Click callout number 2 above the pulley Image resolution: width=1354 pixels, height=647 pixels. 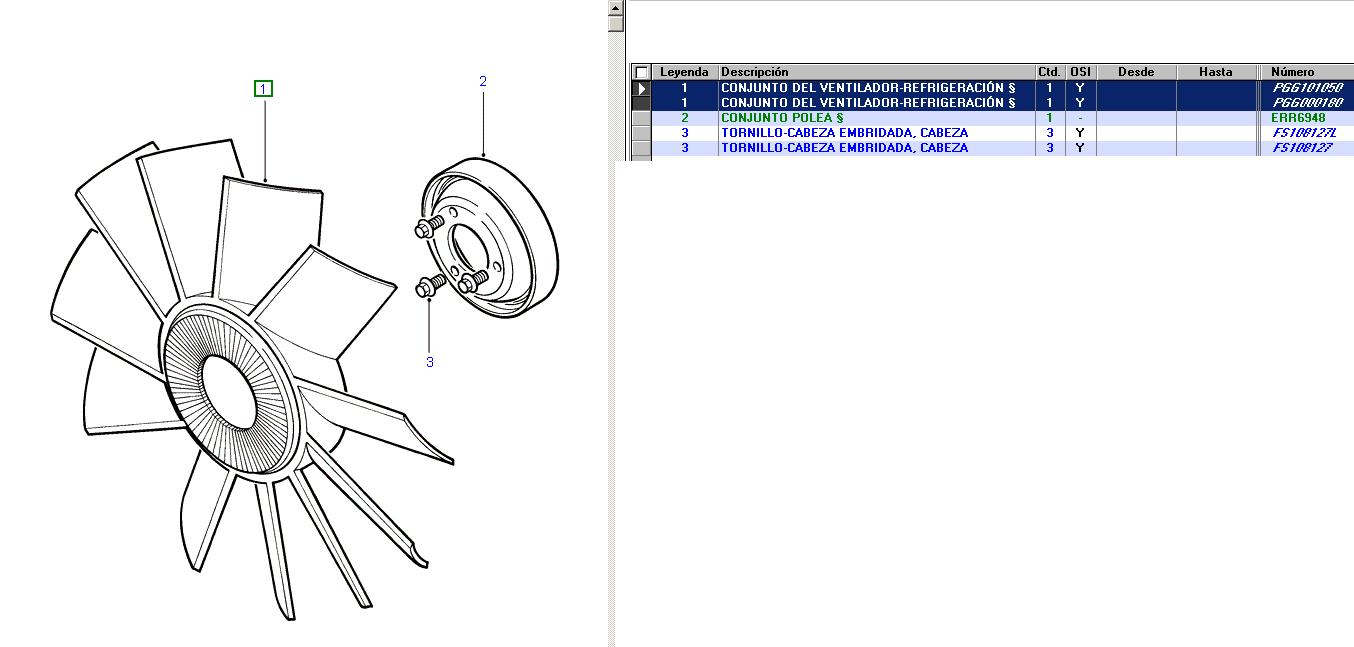coord(483,81)
